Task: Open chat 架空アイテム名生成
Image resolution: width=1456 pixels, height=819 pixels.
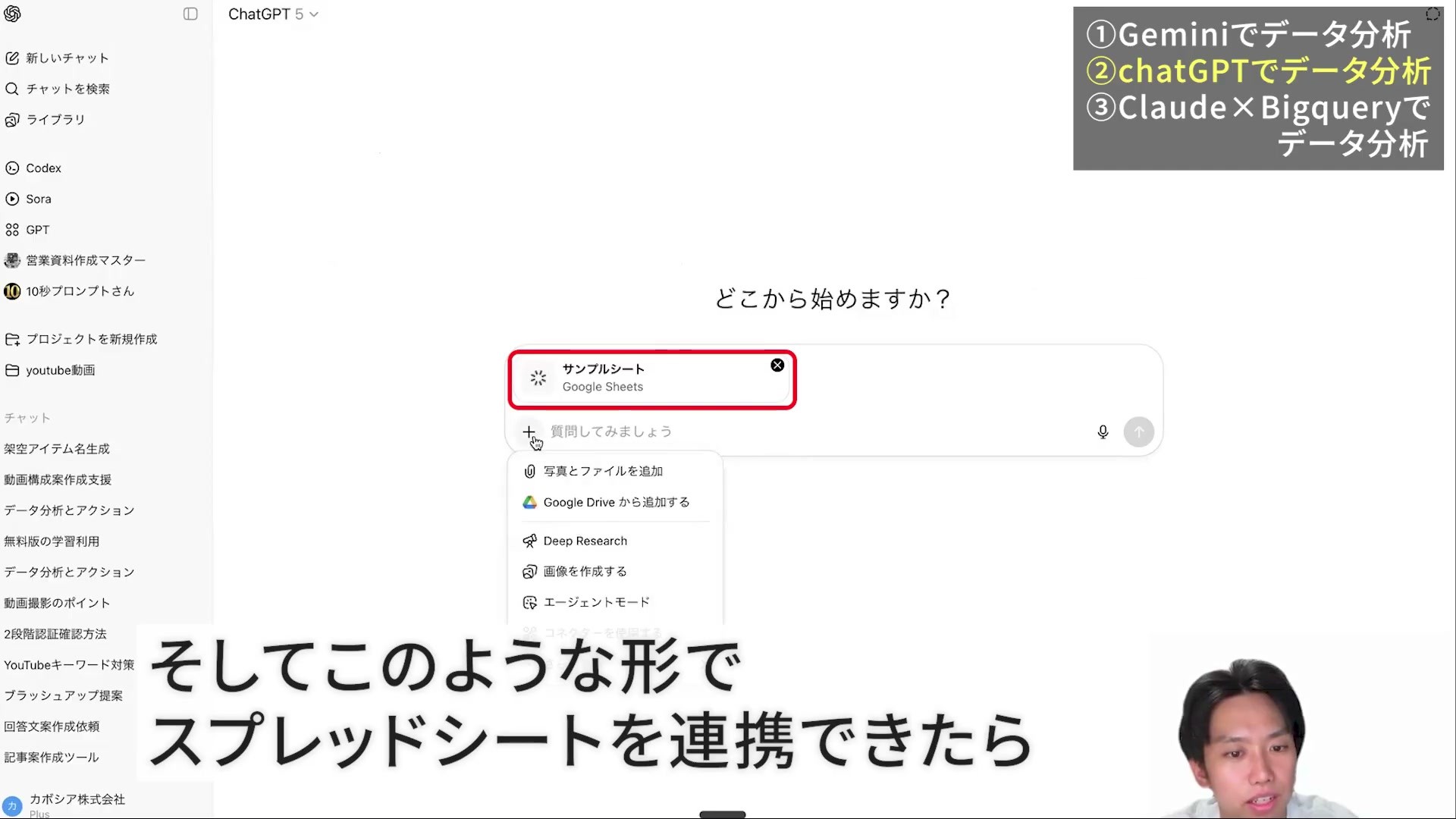Action: [x=57, y=449]
